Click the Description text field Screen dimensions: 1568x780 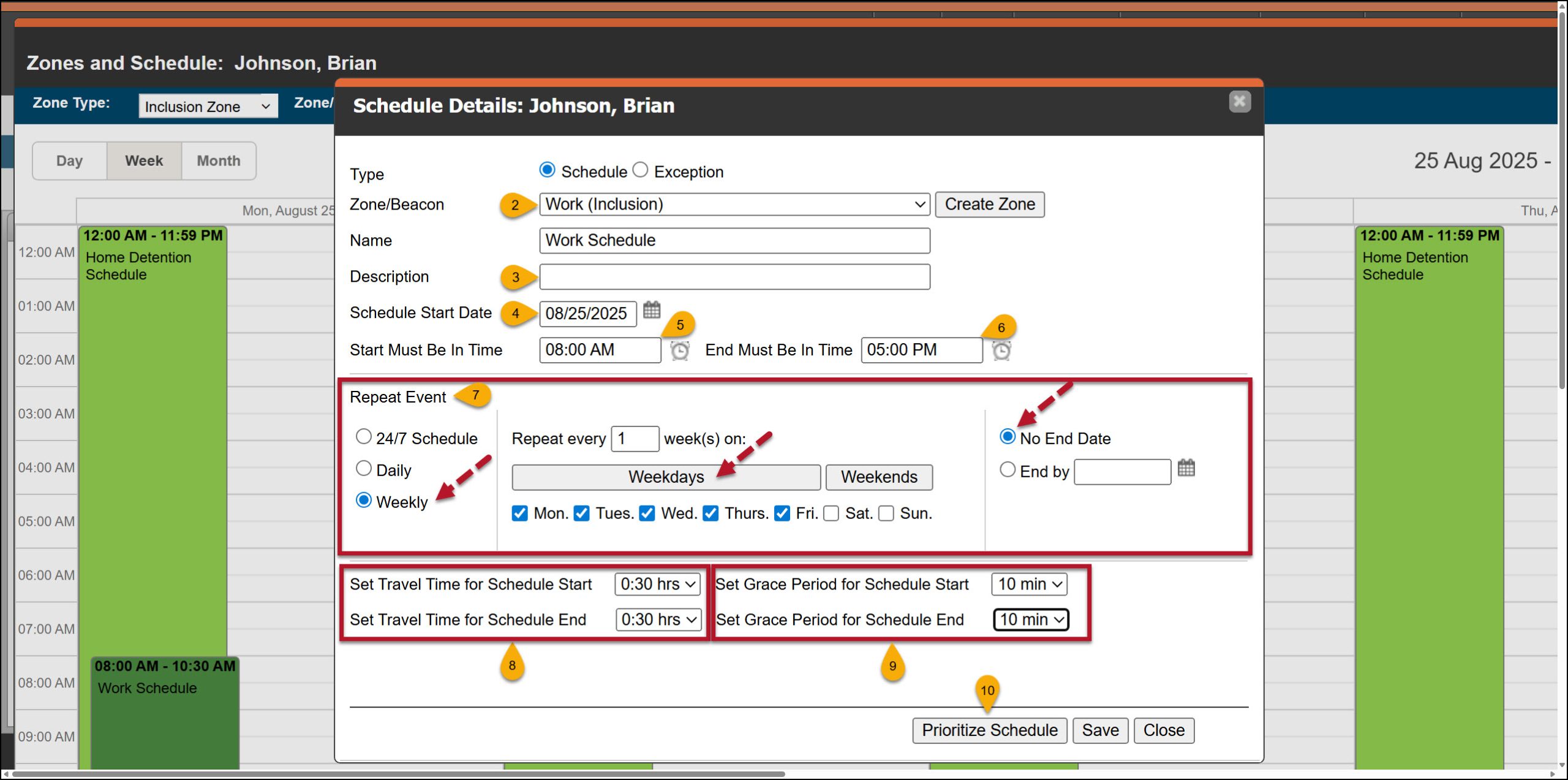pos(734,277)
